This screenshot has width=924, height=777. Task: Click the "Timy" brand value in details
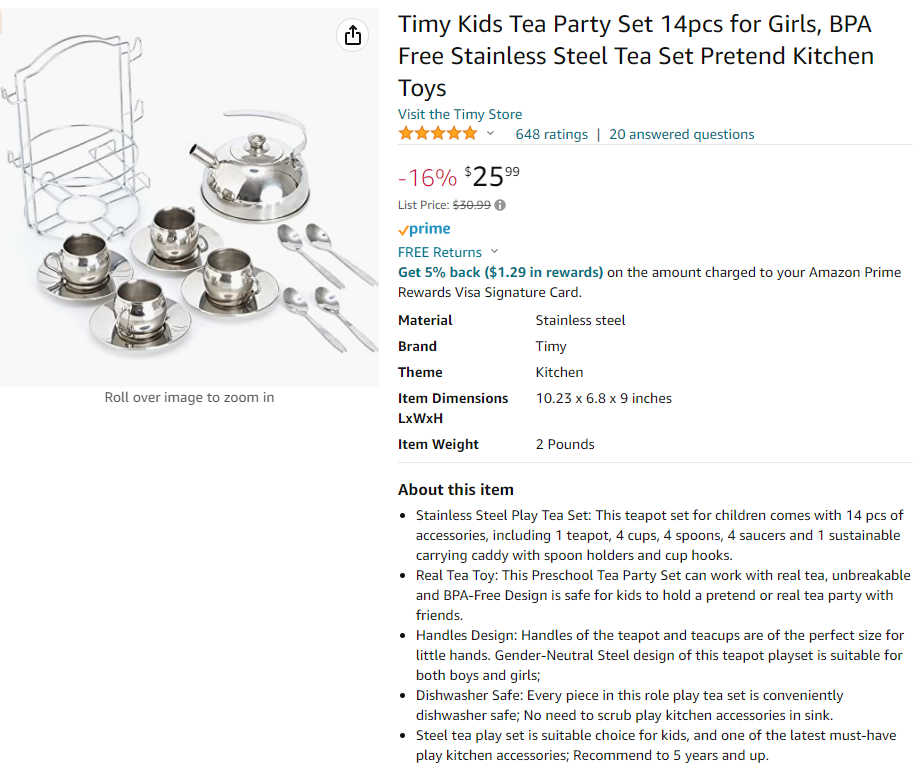click(551, 346)
